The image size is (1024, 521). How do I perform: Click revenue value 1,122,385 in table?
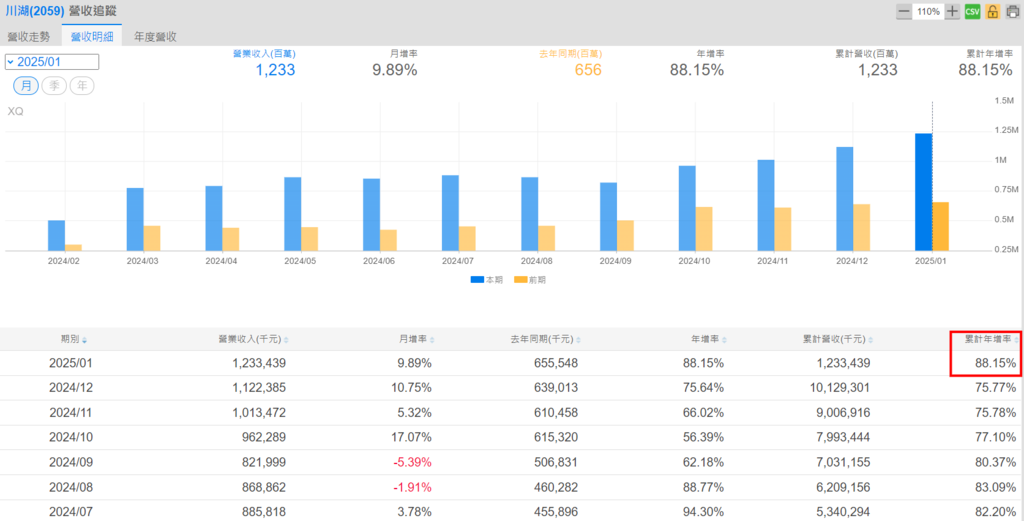point(259,388)
